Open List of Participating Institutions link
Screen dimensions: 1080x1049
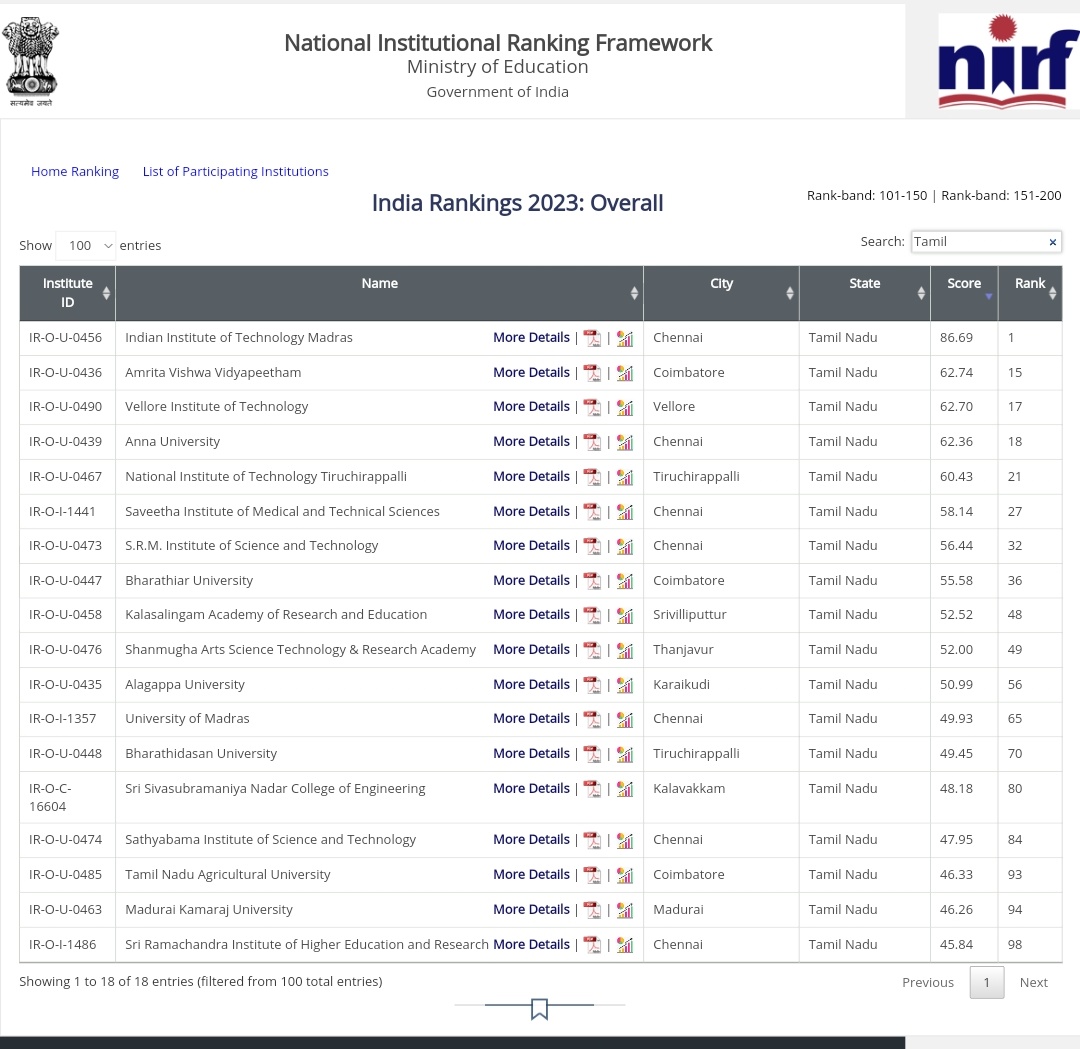pyautogui.click(x=236, y=172)
